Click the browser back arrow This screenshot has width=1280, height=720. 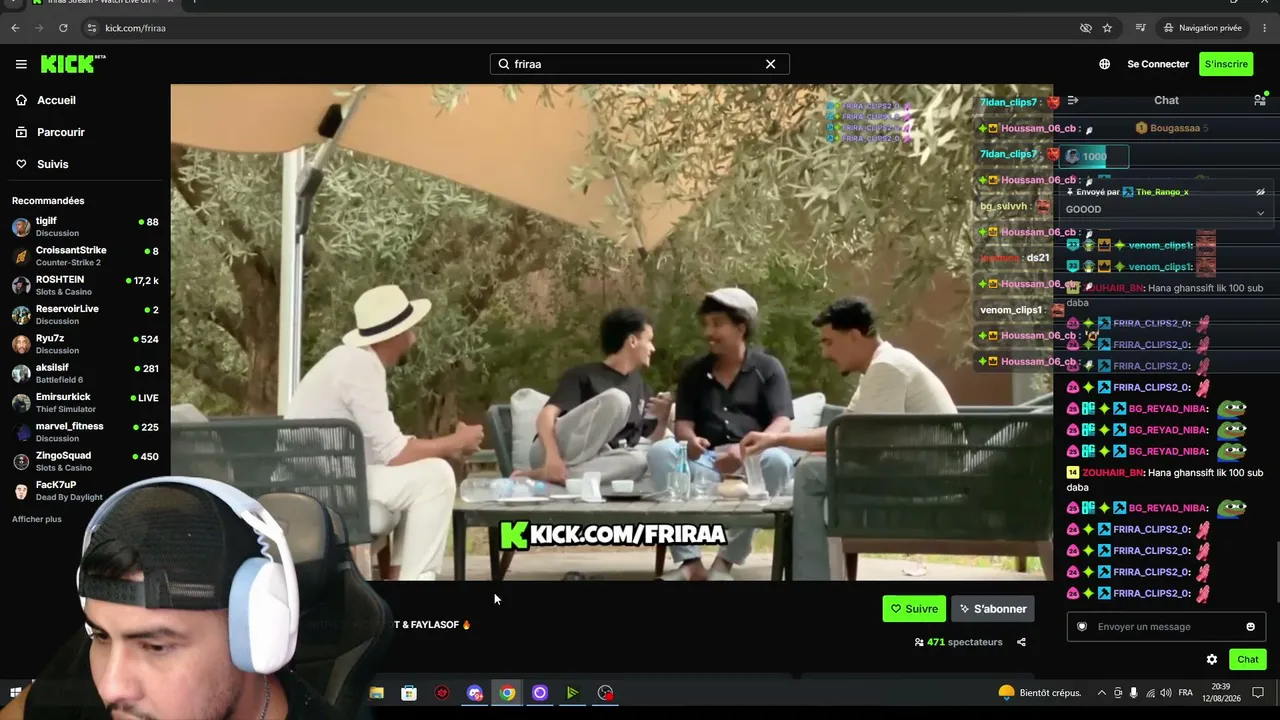(15, 28)
